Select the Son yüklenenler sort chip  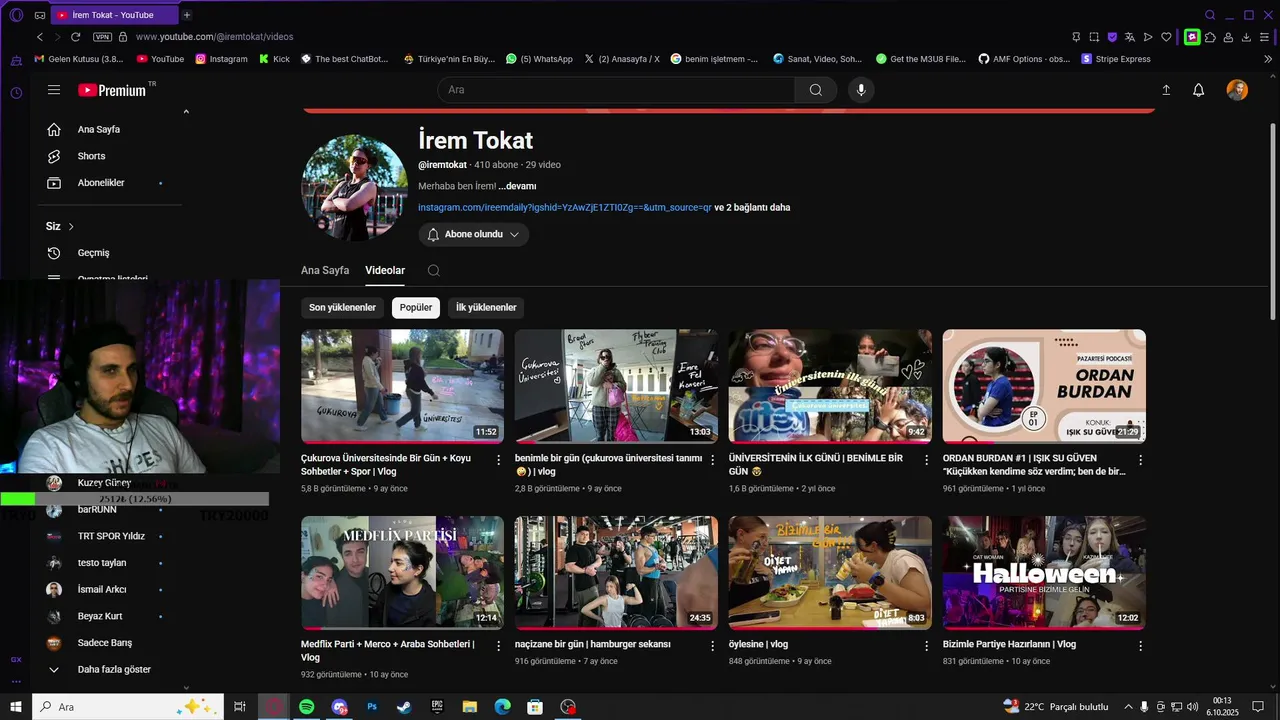coord(342,308)
